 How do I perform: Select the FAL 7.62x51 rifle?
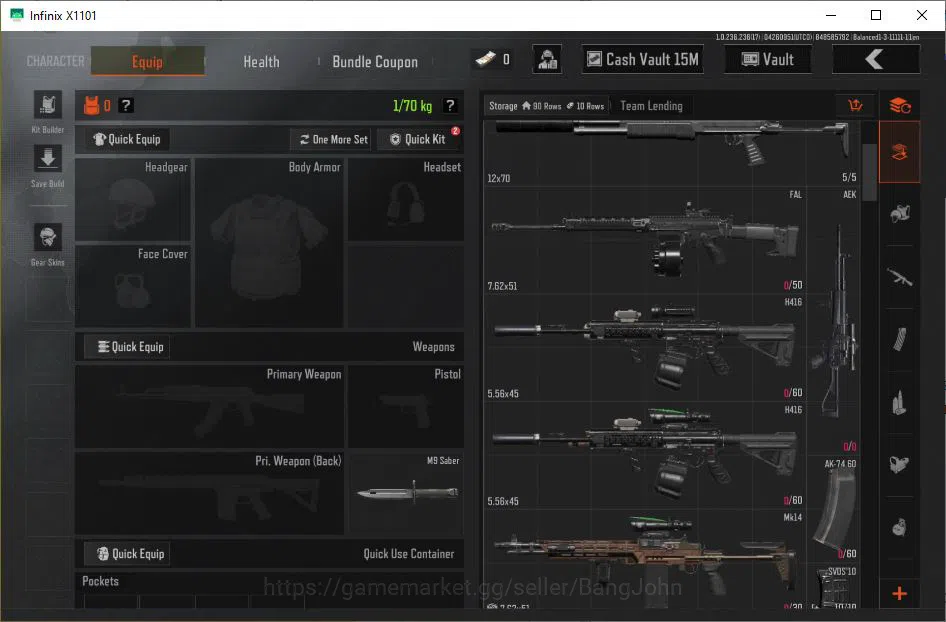645,241
